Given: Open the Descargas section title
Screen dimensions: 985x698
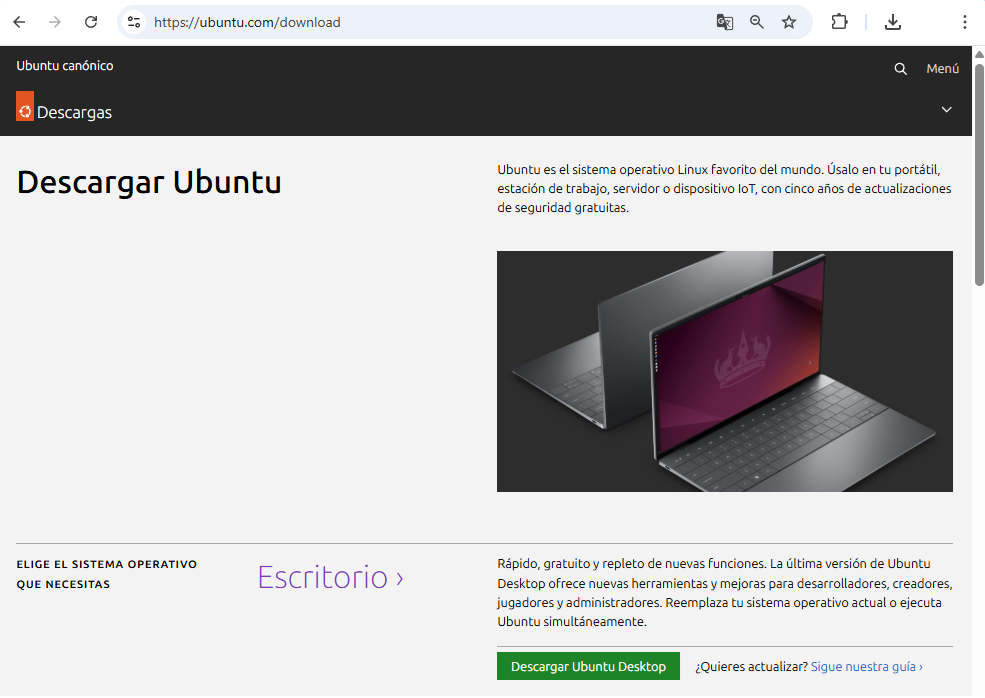Looking at the screenshot, I should click(x=74, y=113).
